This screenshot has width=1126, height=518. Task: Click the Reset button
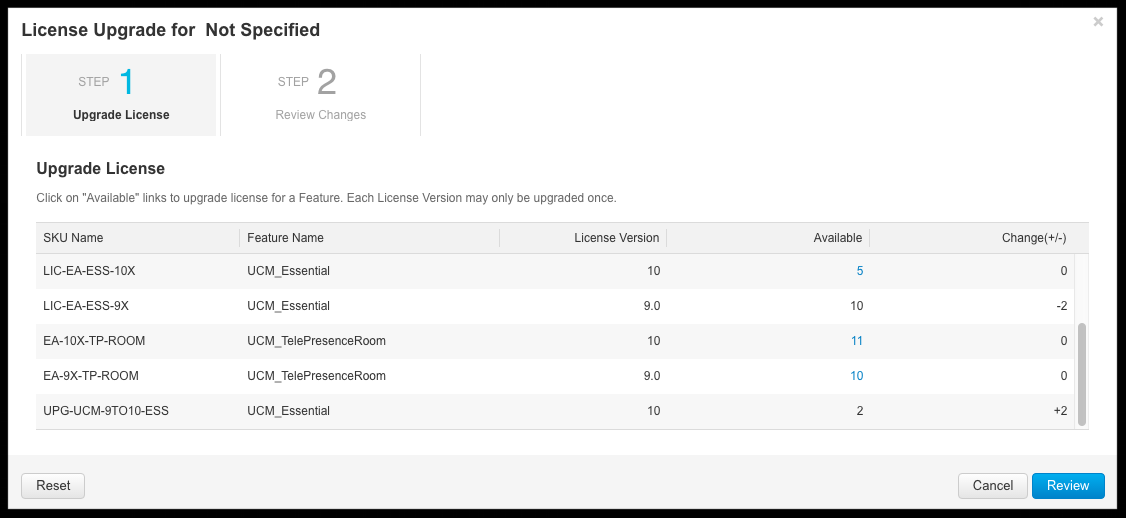(x=53, y=486)
